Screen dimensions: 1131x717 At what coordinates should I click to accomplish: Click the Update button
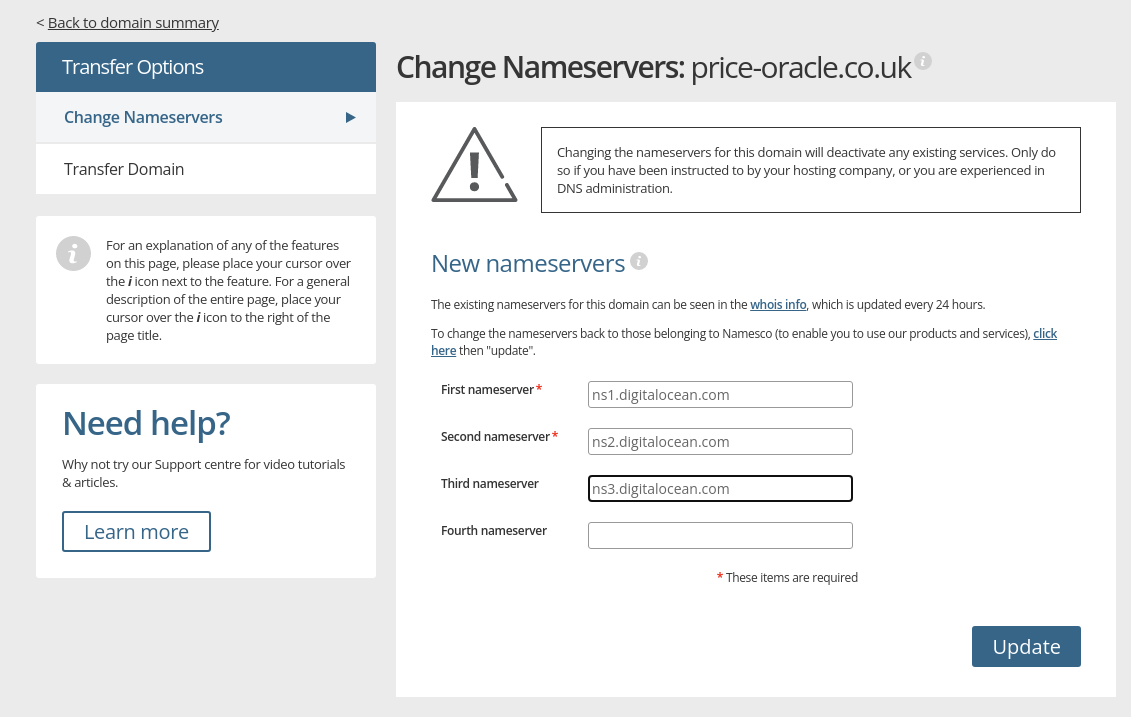point(1026,646)
